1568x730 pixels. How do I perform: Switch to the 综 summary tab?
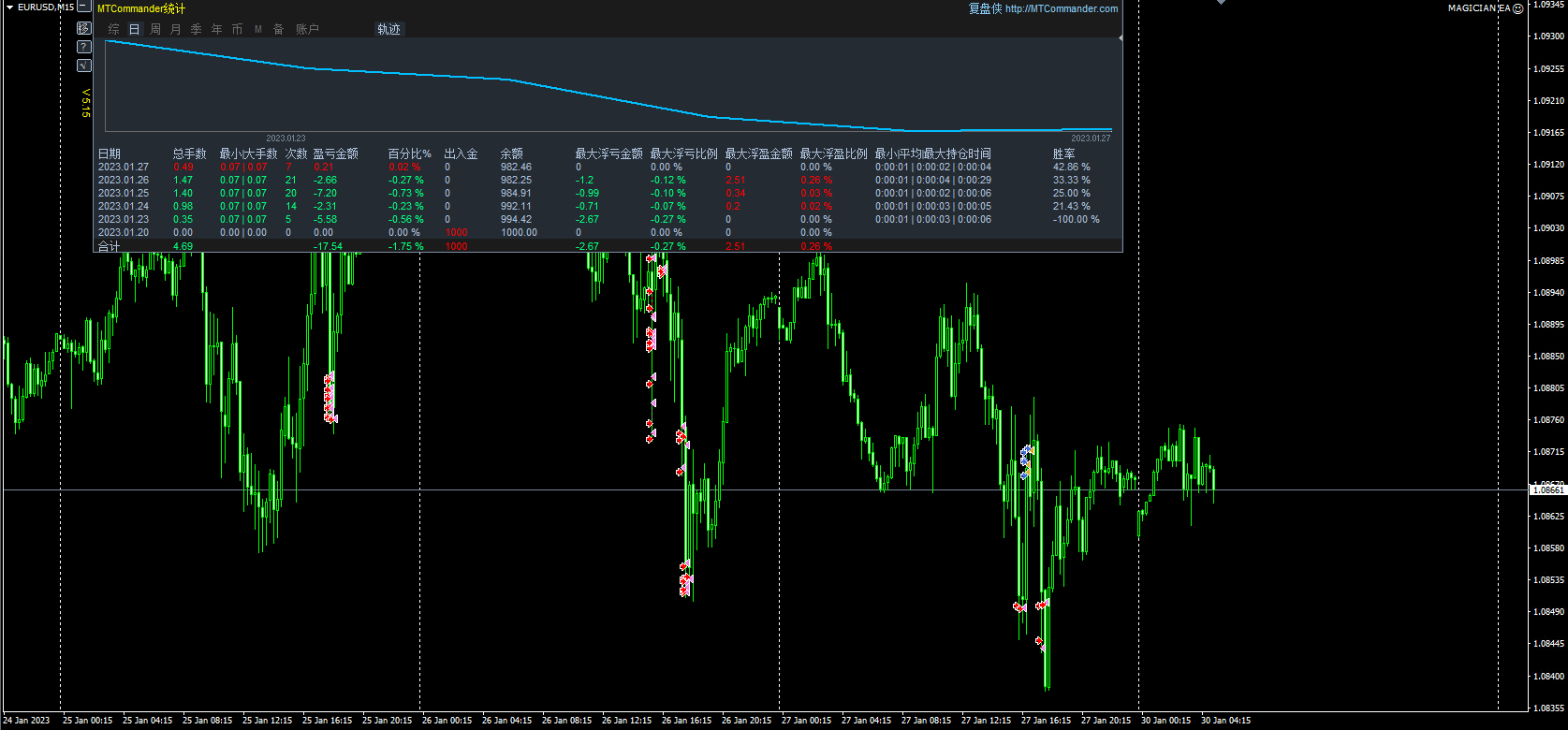pos(114,29)
